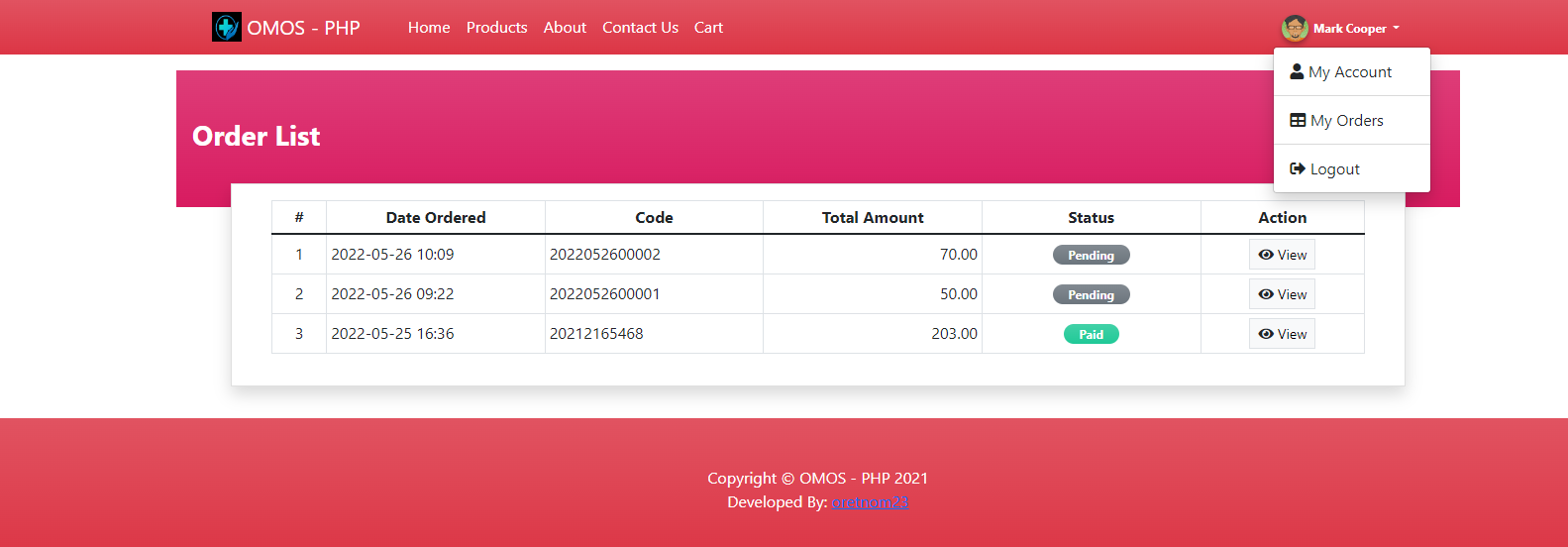Viewport: 1568px width, 547px height.
Task: Click the order code 2022052600002
Action: (605, 255)
